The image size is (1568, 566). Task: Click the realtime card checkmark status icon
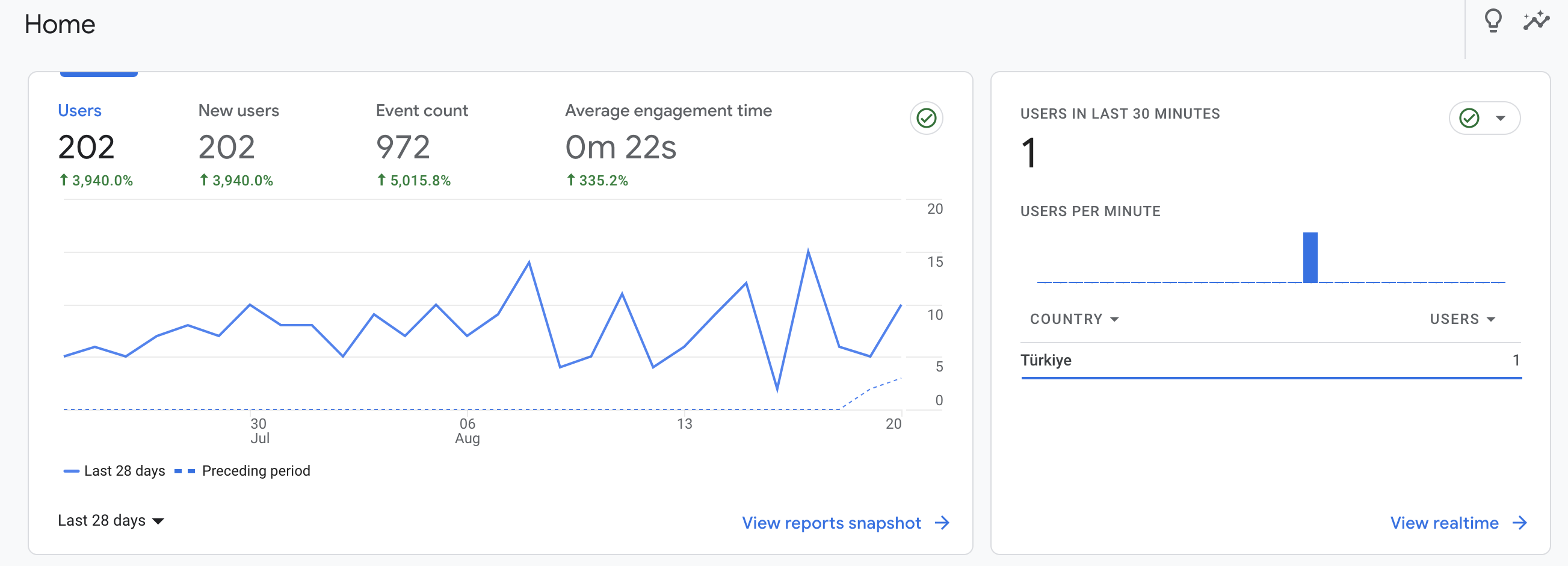1469,117
